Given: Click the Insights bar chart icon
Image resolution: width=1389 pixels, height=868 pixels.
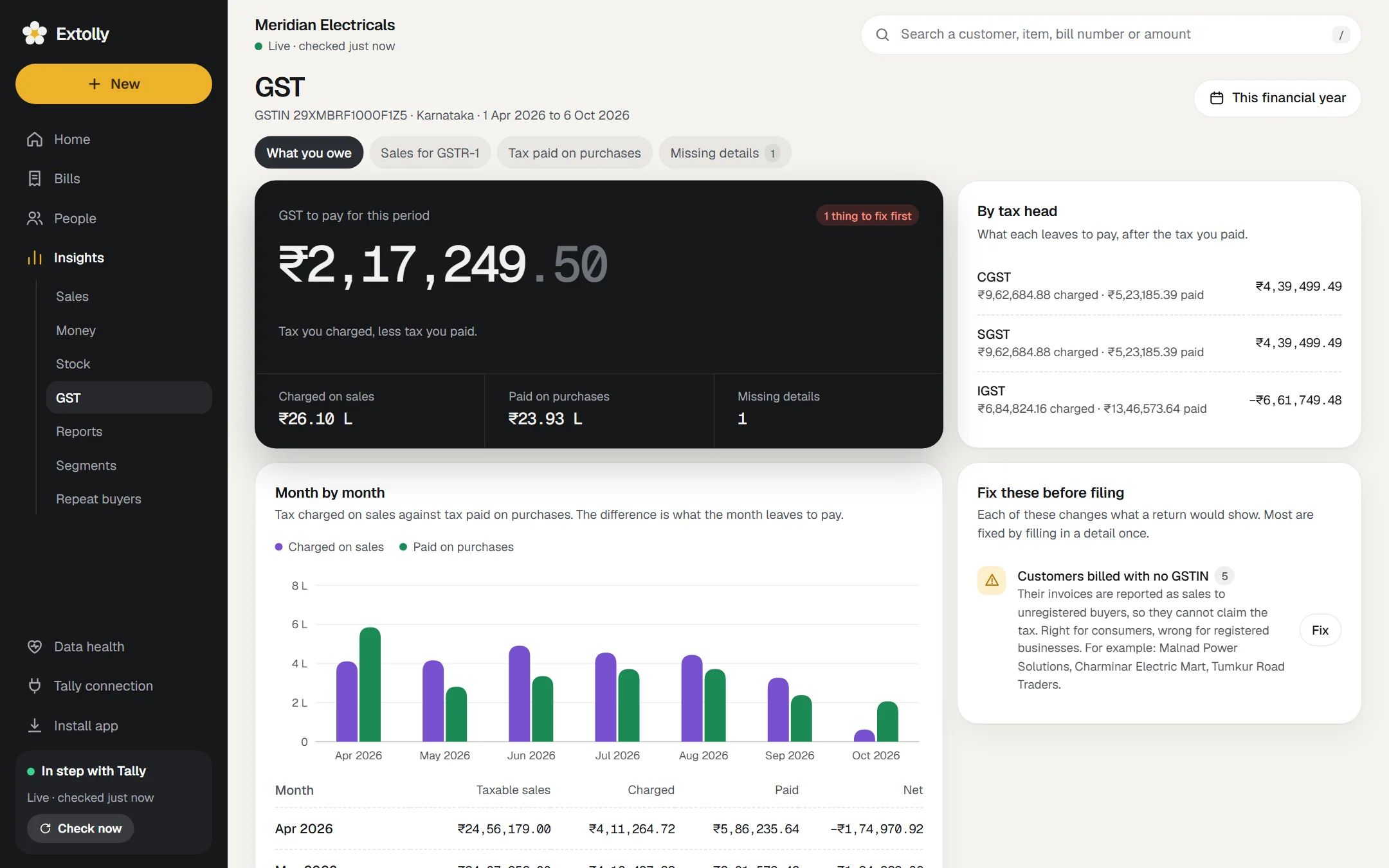Looking at the screenshot, I should (x=35, y=258).
